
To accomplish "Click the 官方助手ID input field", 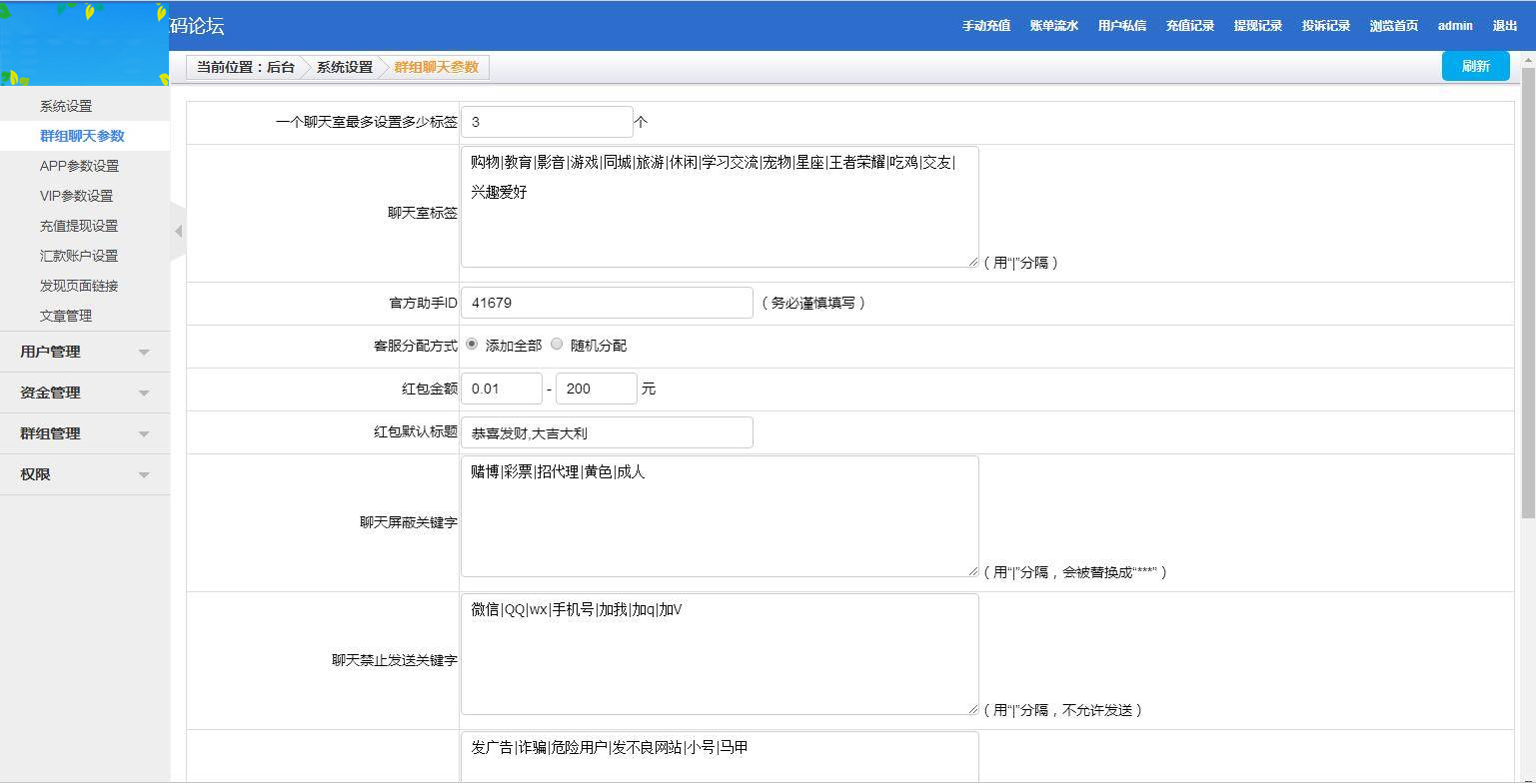I will point(606,303).
